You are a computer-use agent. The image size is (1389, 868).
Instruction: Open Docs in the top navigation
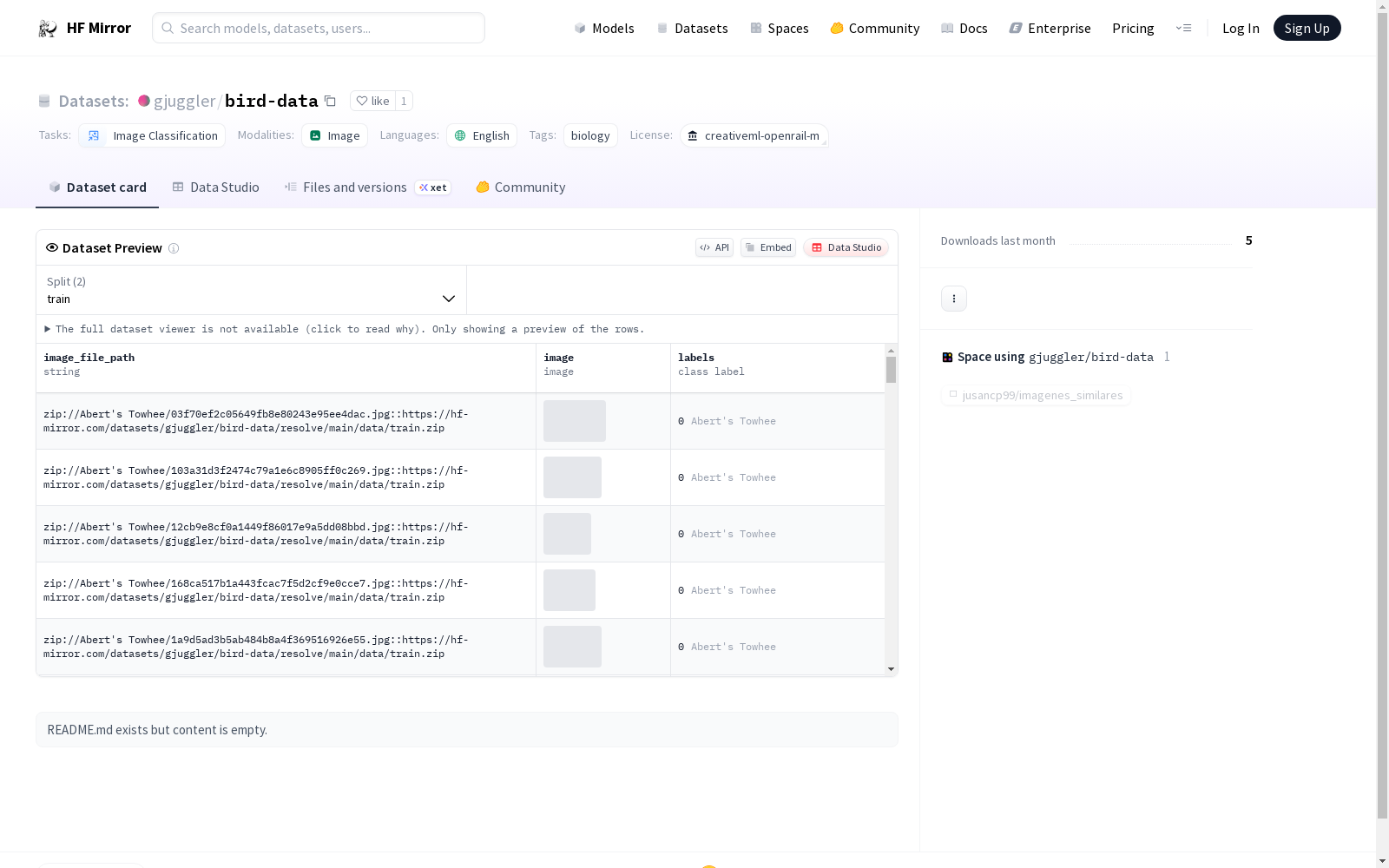point(964,28)
